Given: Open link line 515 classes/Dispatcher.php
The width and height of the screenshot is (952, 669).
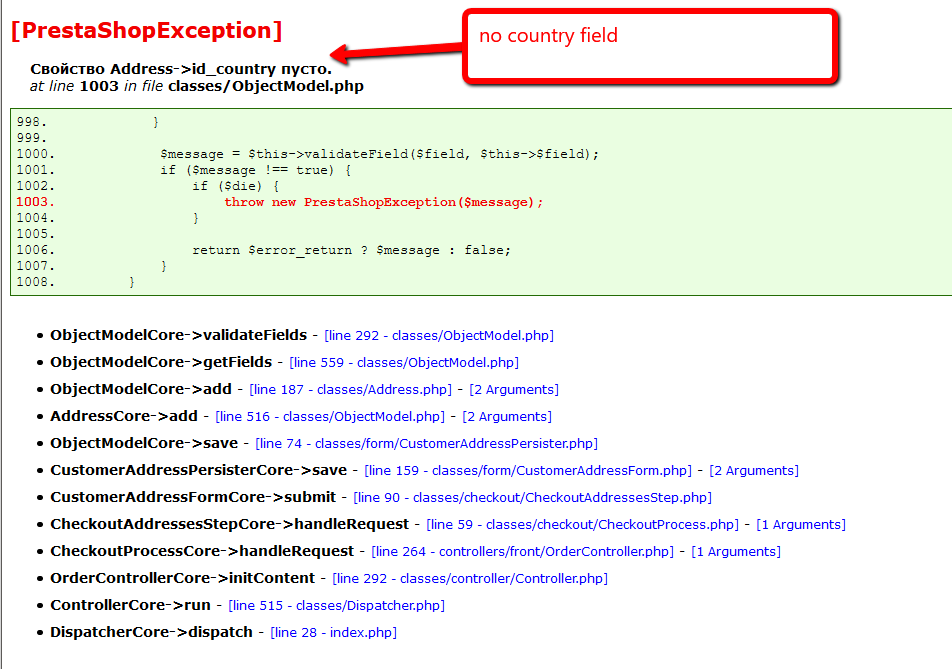Looking at the screenshot, I should pos(336,606).
